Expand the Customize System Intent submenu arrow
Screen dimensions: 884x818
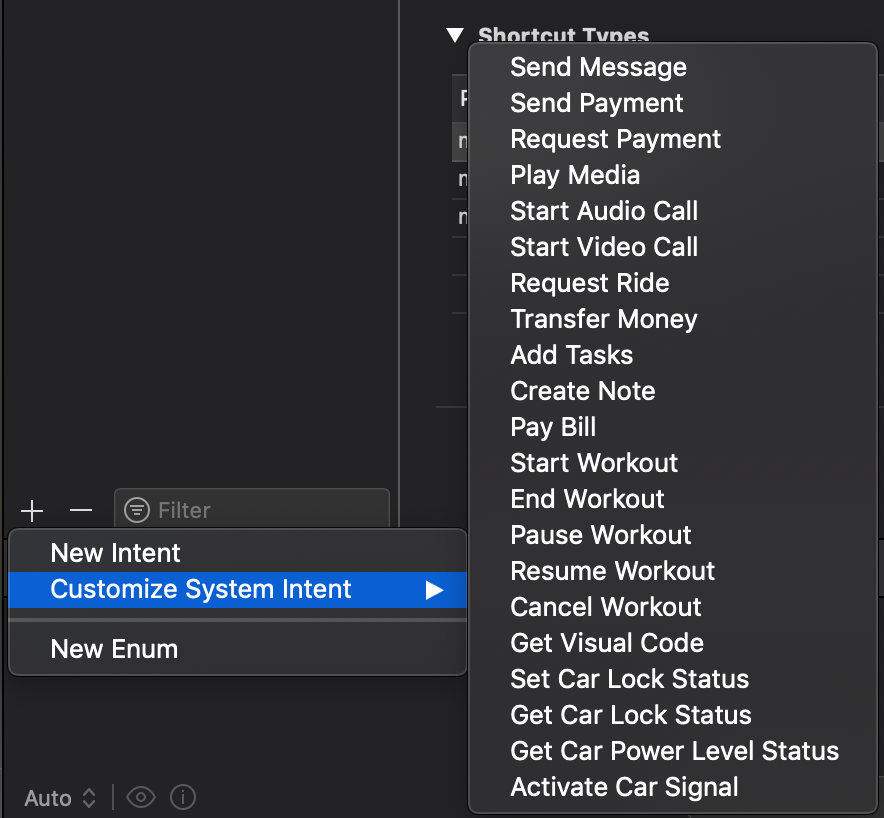click(x=433, y=590)
